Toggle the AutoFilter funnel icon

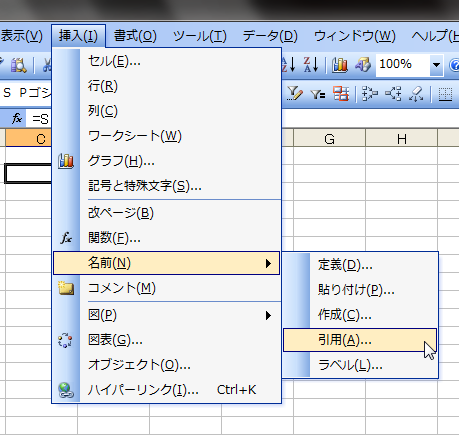pyautogui.click(x=317, y=95)
